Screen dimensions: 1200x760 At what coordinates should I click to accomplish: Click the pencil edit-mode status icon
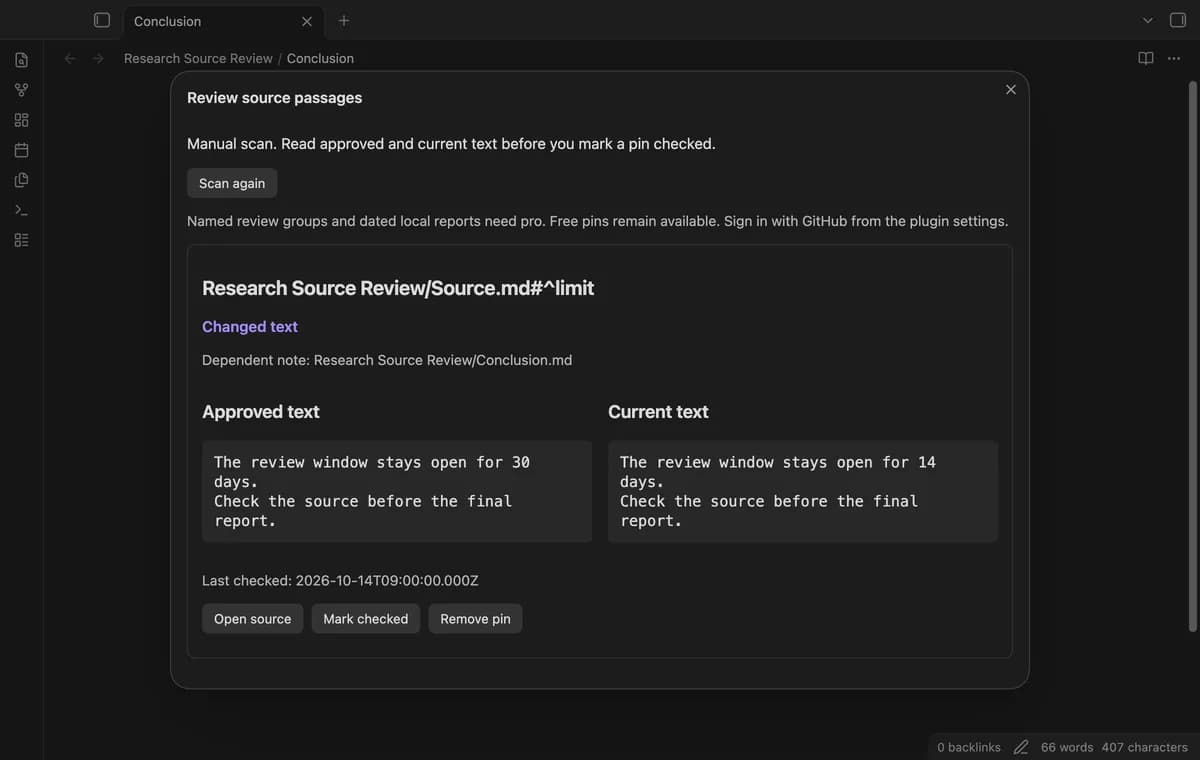coord(1021,747)
